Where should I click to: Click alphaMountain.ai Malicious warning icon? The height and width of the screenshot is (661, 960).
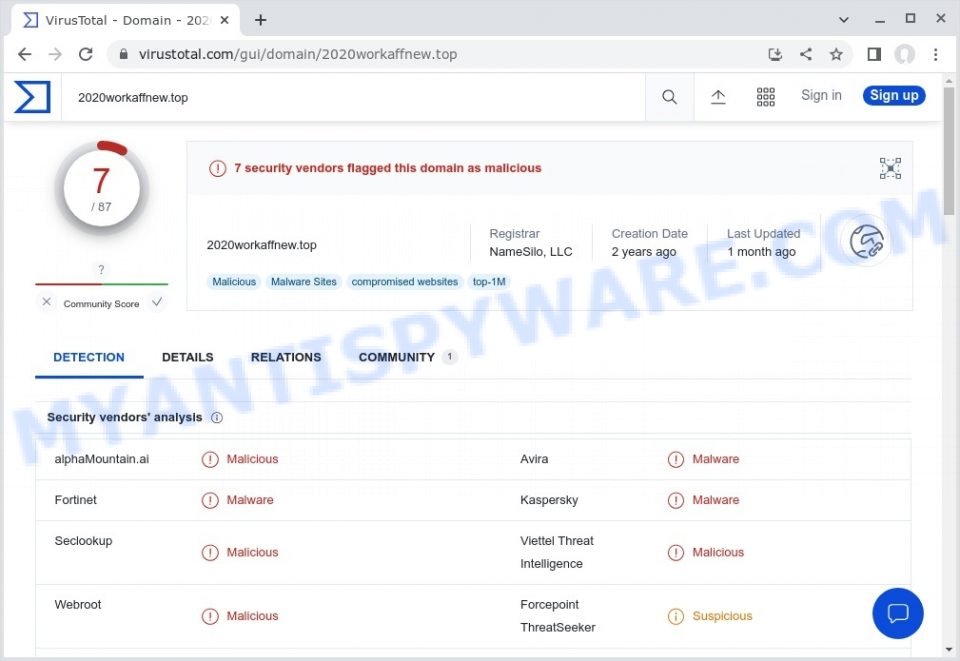(210, 459)
